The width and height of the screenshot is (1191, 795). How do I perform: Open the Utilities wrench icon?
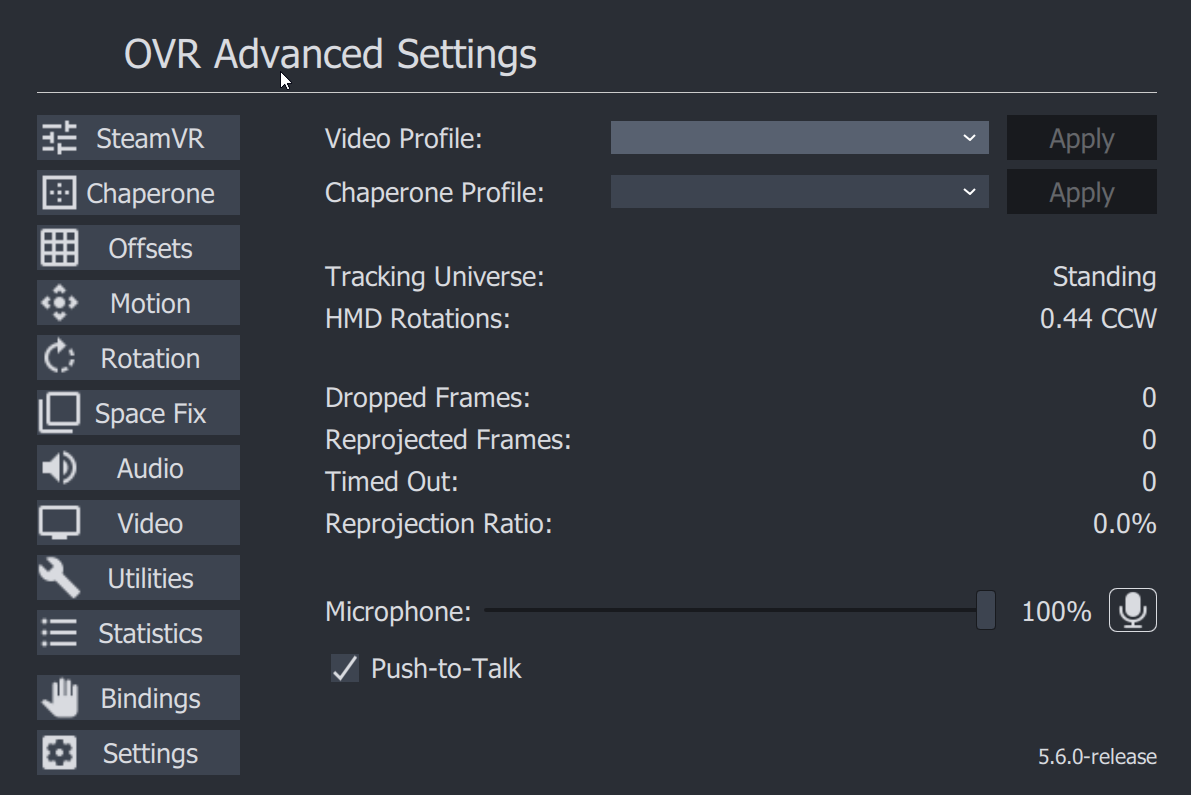[59, 578]
